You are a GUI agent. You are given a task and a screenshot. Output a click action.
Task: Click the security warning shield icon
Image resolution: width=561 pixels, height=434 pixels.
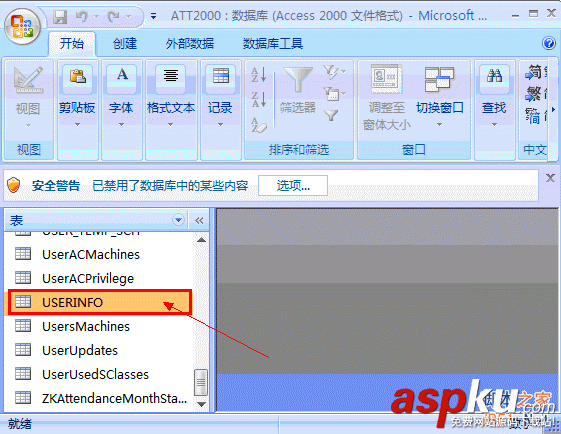[14, 185]
